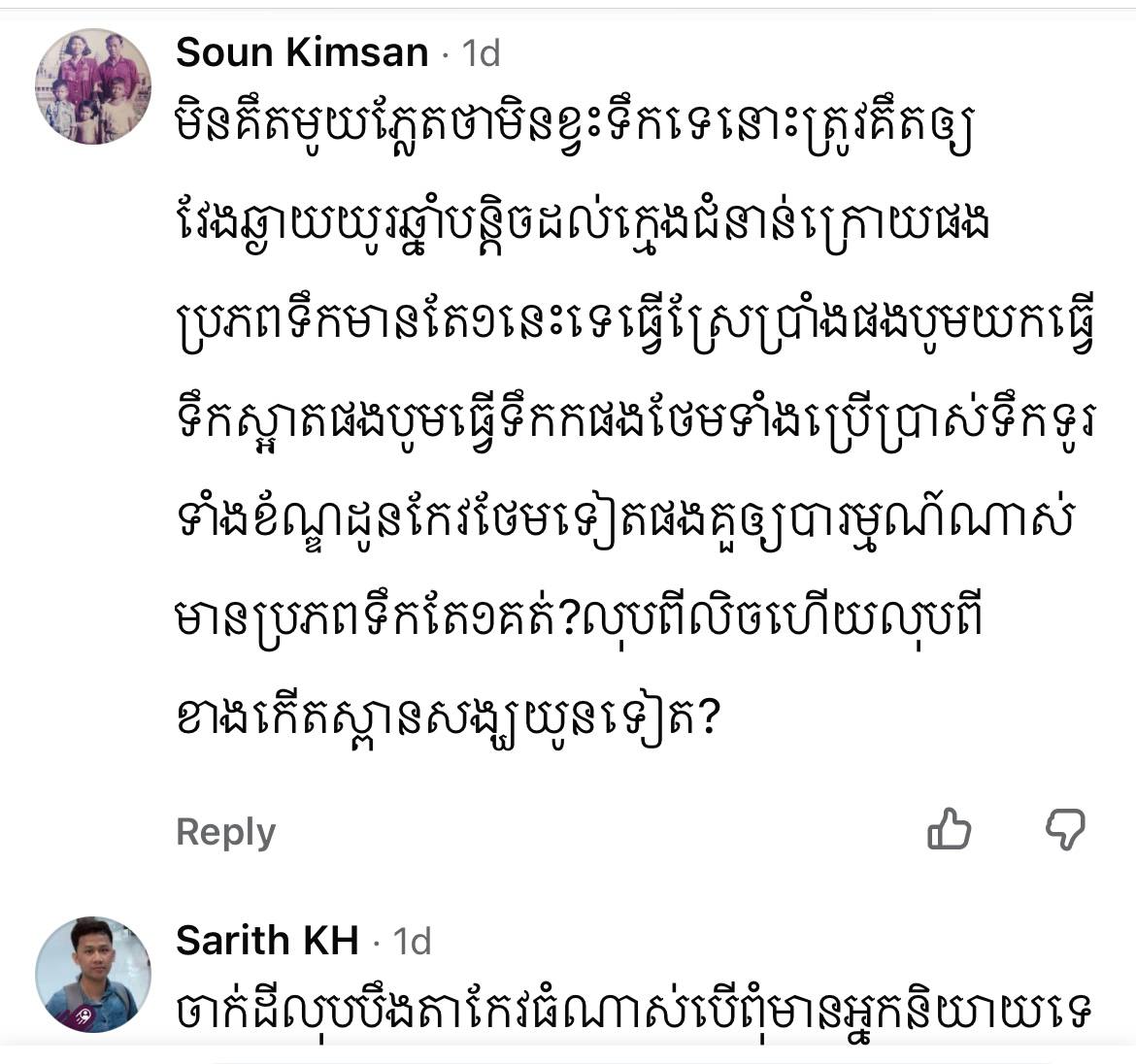
Task: Open the Sarith KH username link
Action: point(267,940)
